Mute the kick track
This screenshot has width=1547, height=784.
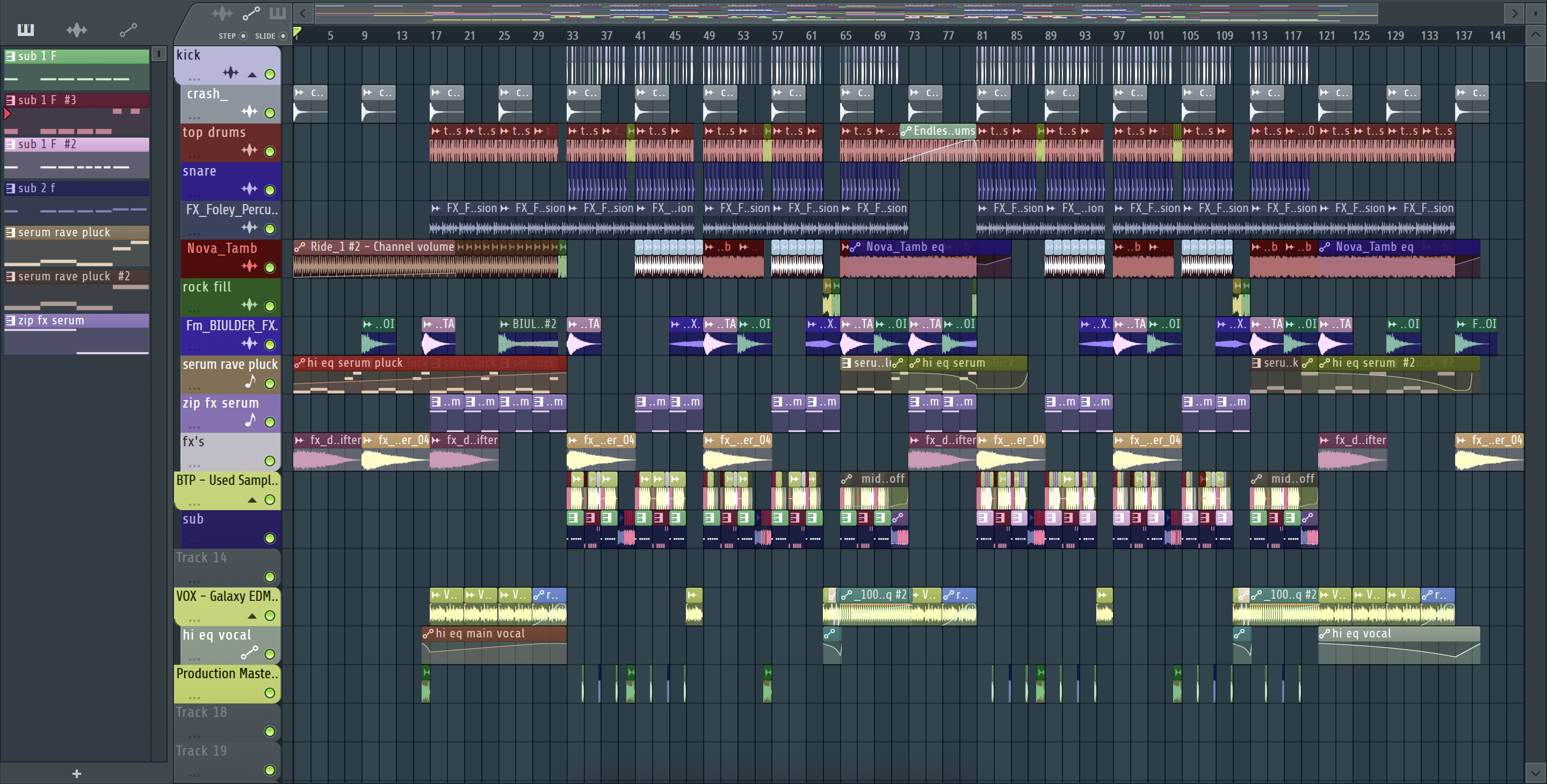click(x=270, y=75)
